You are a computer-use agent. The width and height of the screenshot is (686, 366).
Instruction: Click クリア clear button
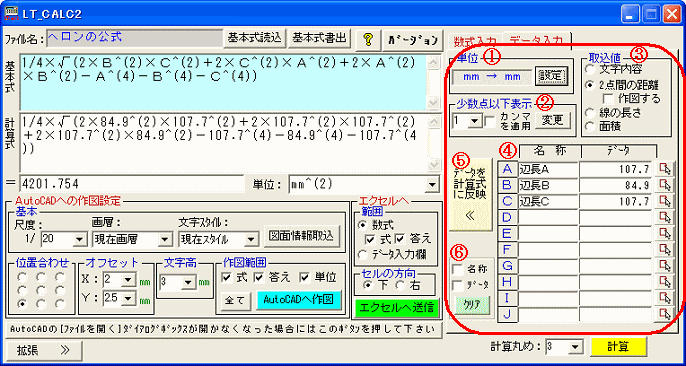(471, 304)
